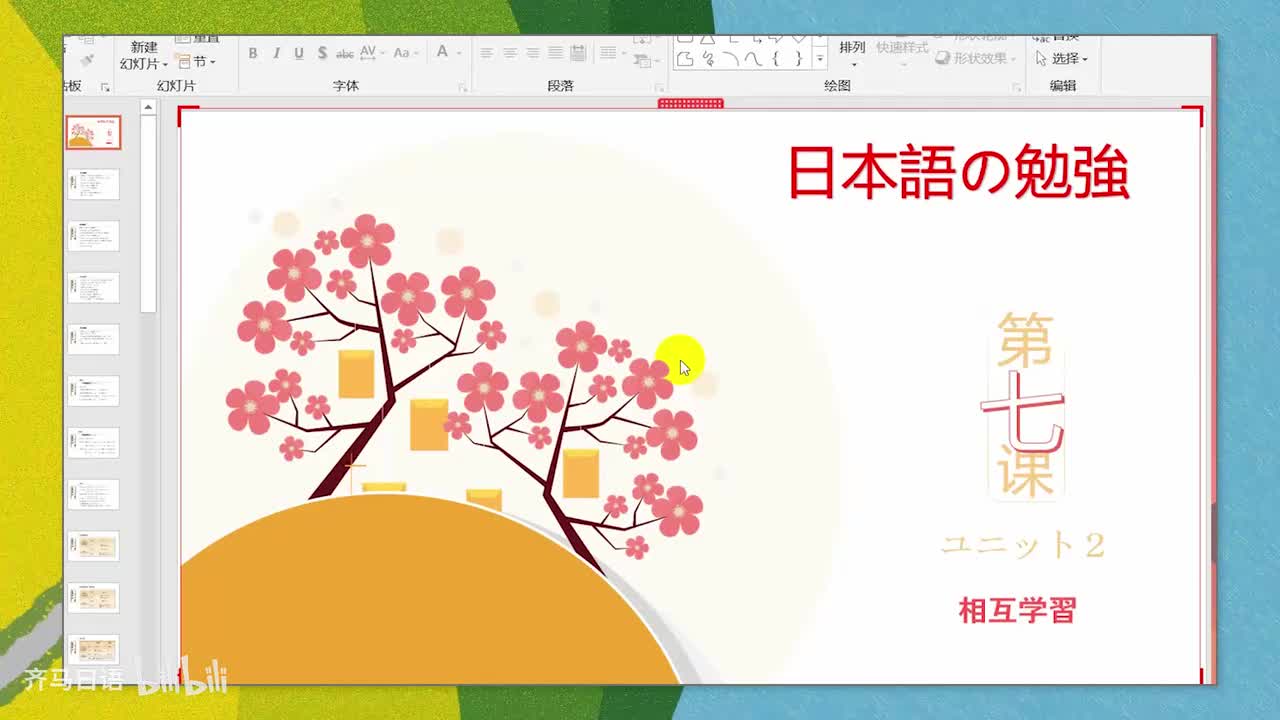Select the eighth slide thumbnail

93,495
